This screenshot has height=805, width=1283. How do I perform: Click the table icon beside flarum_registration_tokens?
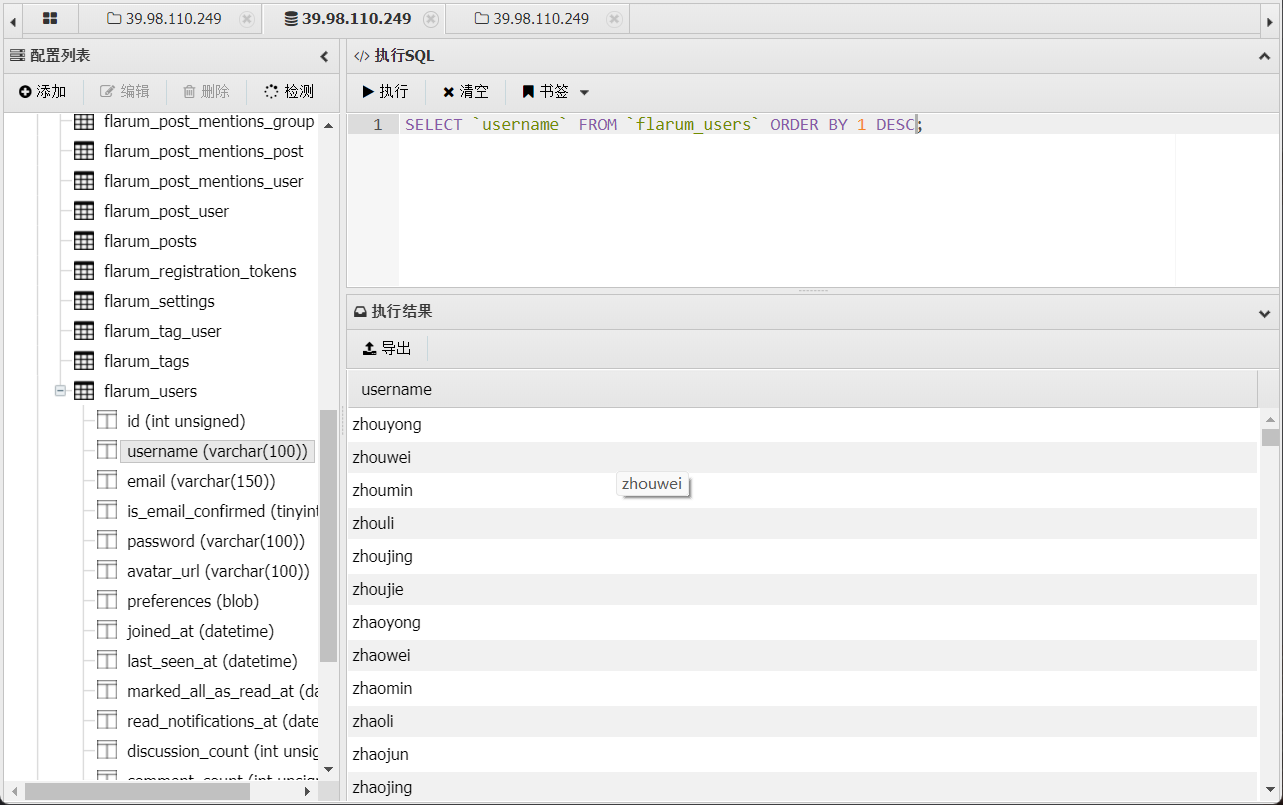(84, 271)
